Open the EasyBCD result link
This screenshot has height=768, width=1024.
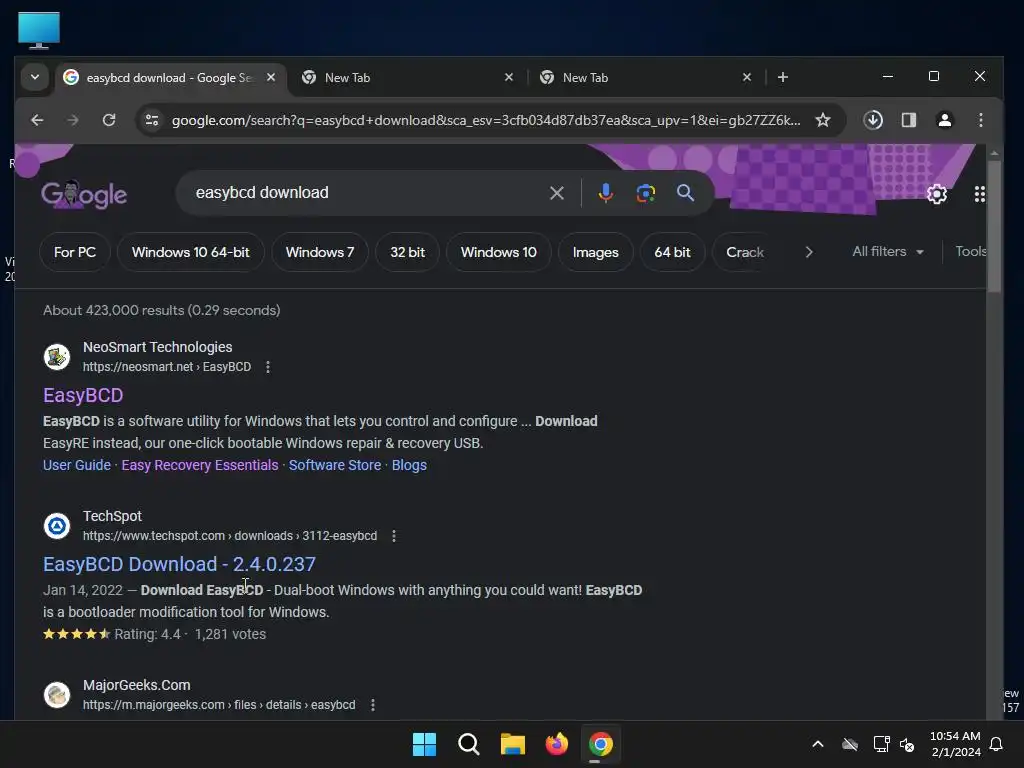83,395
